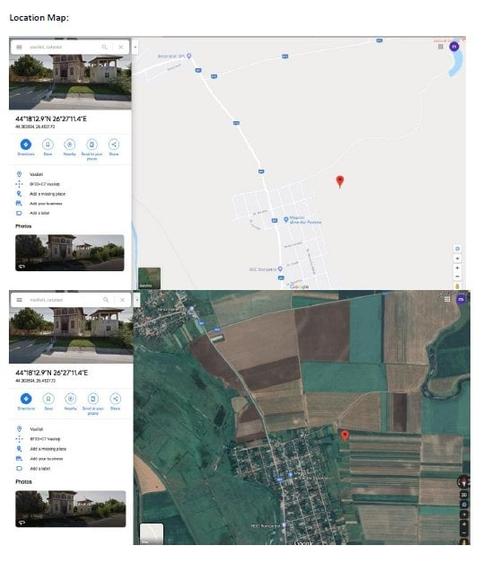Clear the search in the upper map panel
The image size is (491, 563).
[x=121, y=47]
